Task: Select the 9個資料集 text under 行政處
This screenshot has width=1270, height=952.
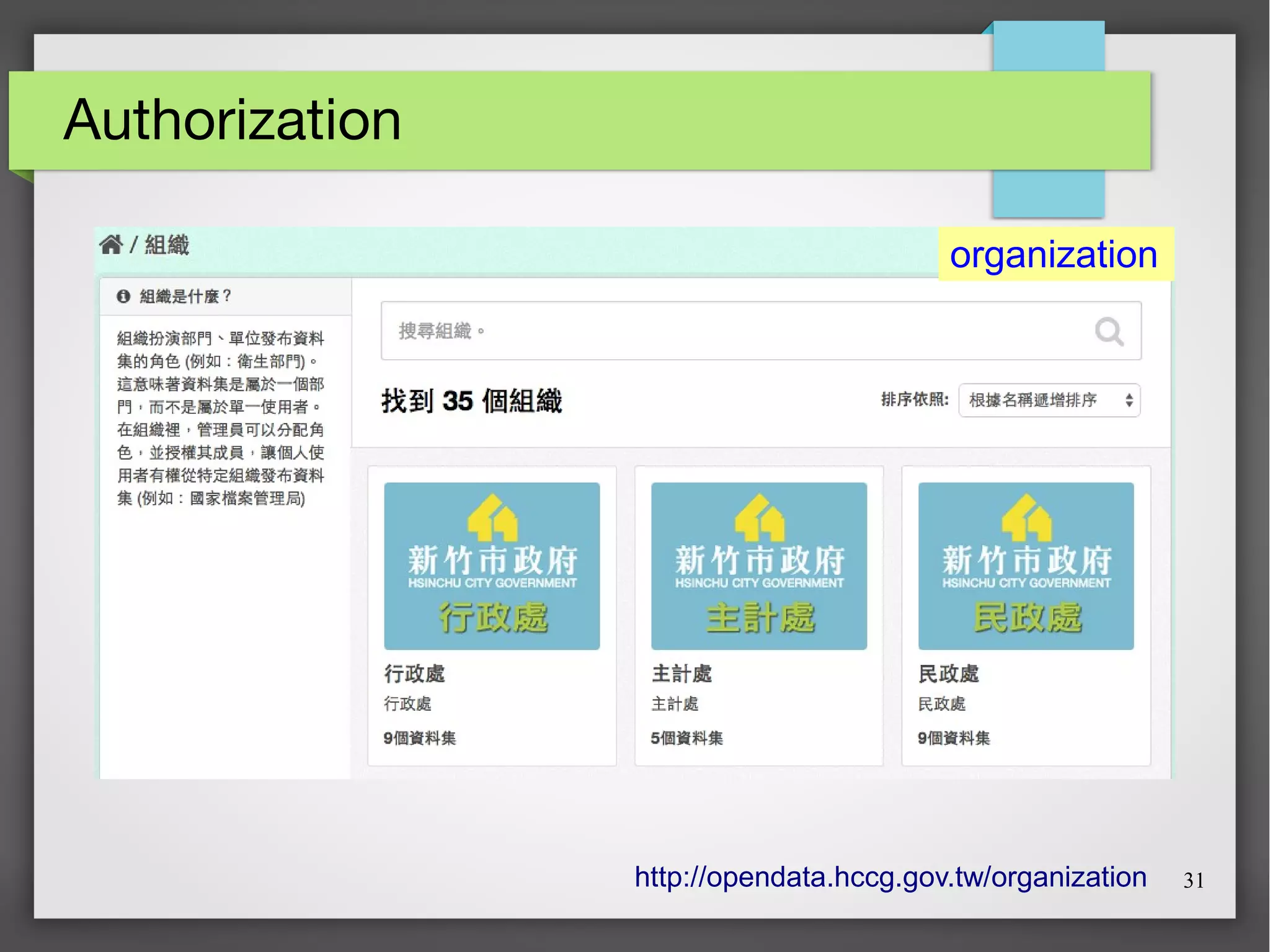Action: point(420,738)
